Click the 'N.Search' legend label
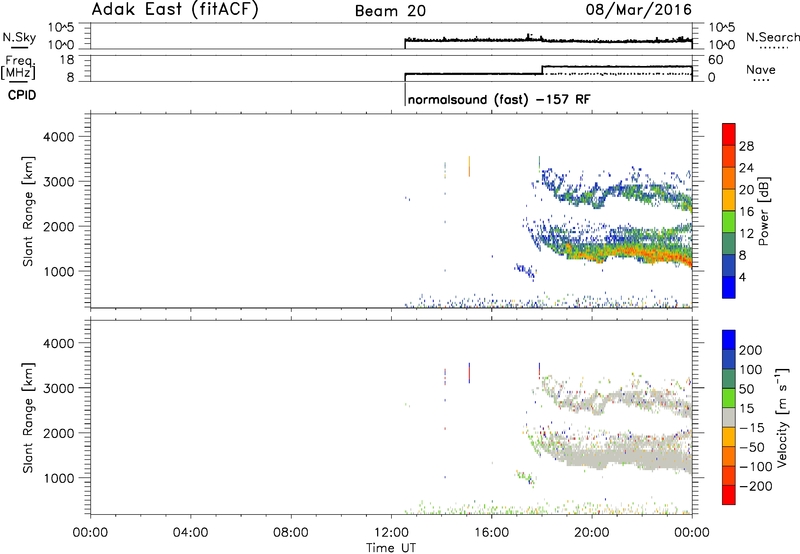 tap(772, 37)
